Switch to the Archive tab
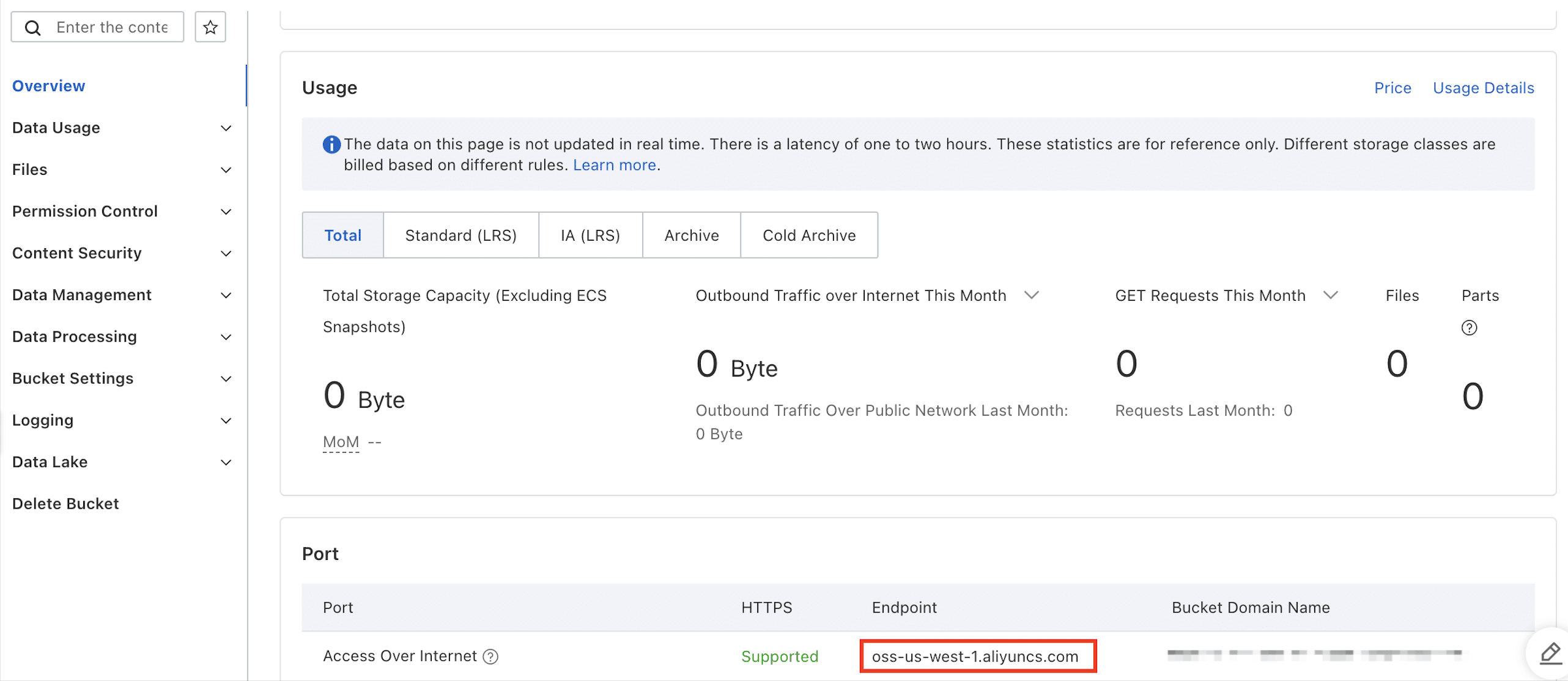The width and height of the screenshot is (1568, 681). pyautogui.click(x=692, y=235)
